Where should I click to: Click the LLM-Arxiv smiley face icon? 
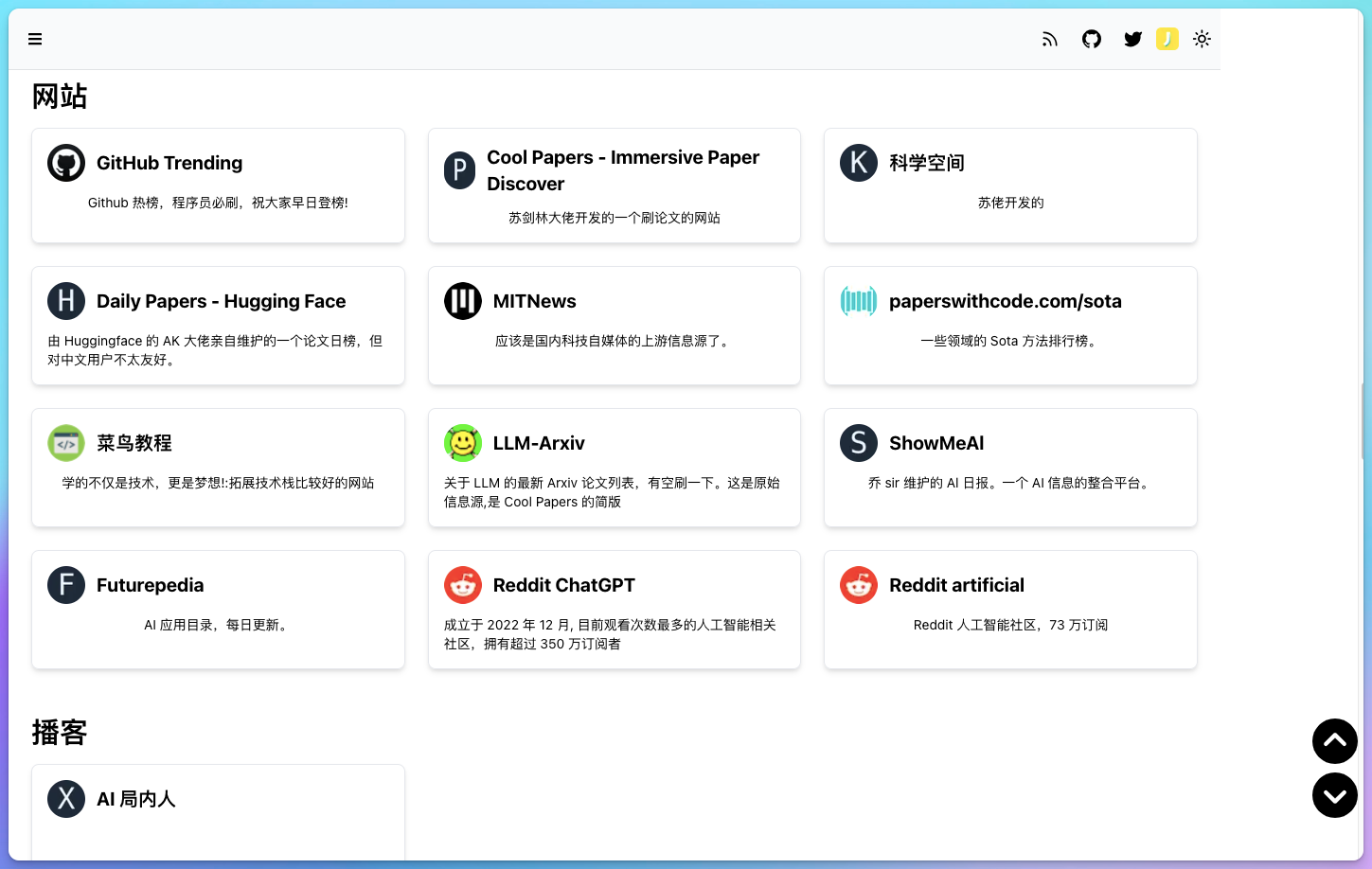tap(463, 443)
